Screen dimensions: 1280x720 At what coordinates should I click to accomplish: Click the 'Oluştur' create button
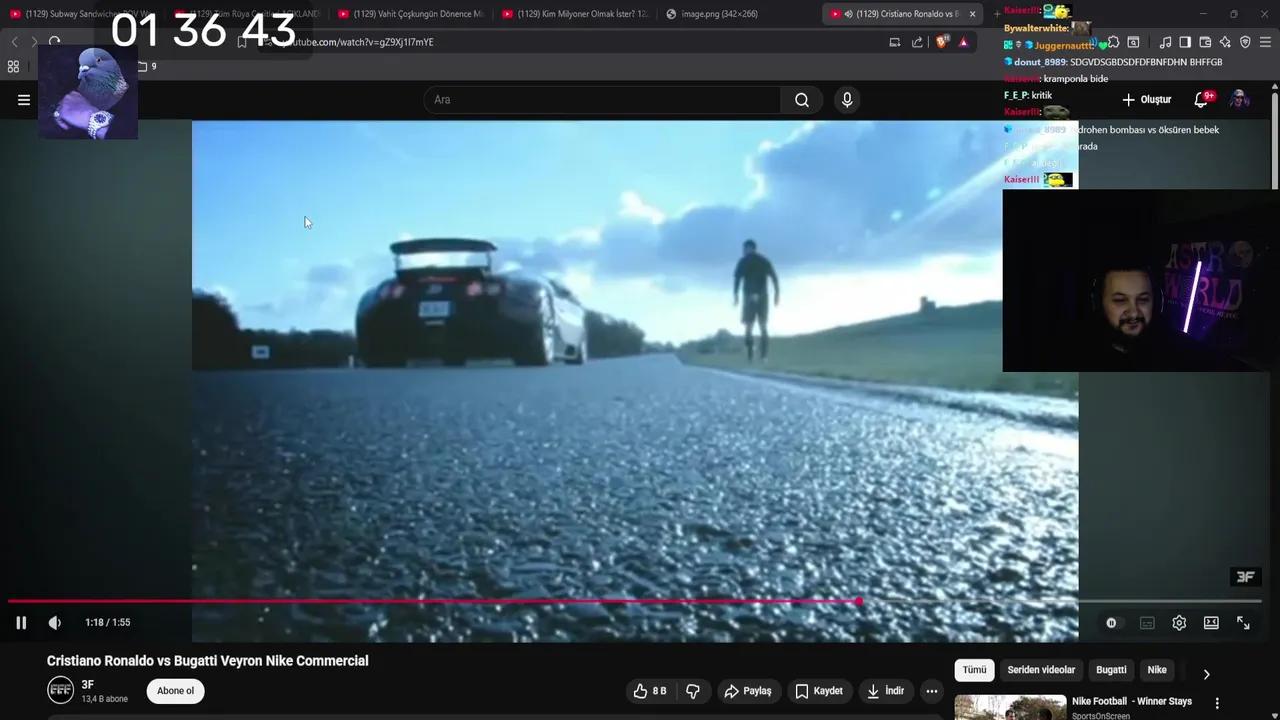tap(1147, 100)
